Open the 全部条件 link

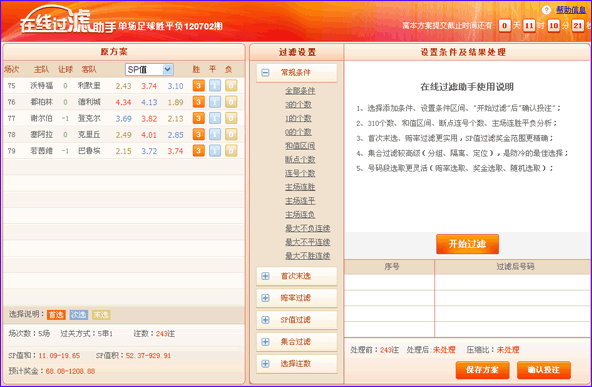(x=300, y=91)
